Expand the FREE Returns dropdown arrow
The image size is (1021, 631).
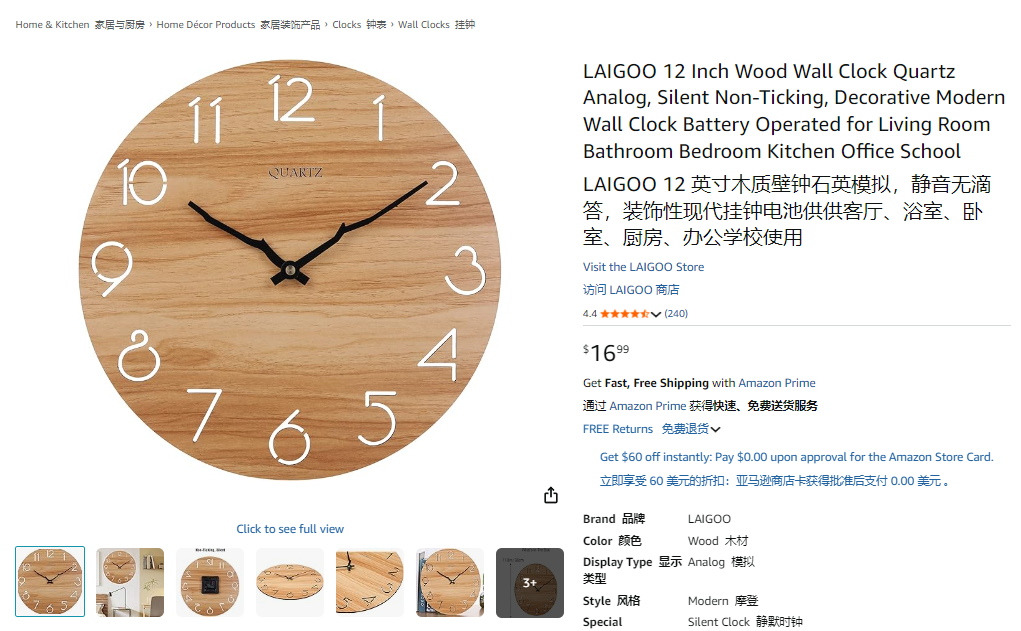[716, 430]
